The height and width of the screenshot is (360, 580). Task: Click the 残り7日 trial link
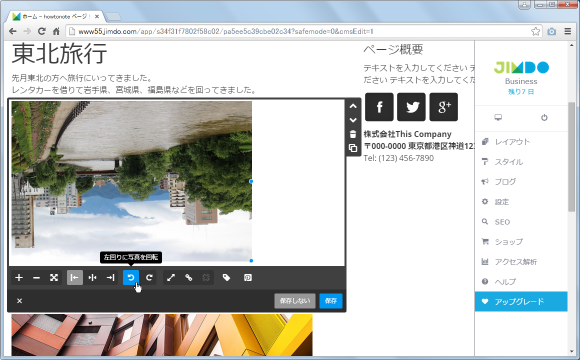pos(521,92)
